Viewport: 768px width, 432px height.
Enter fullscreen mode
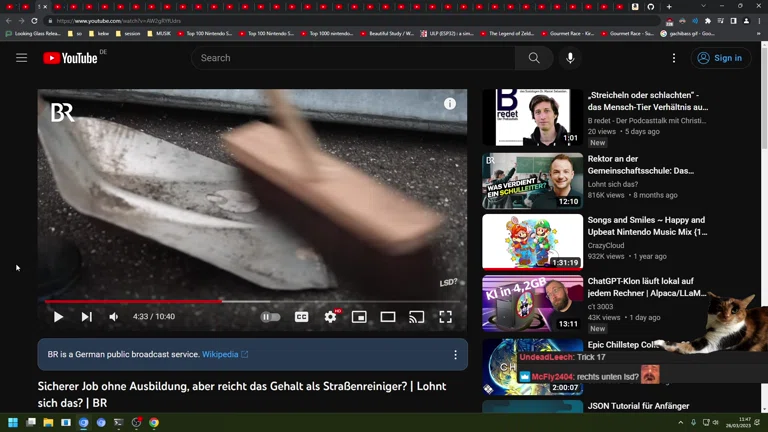(x=445, y=317)
